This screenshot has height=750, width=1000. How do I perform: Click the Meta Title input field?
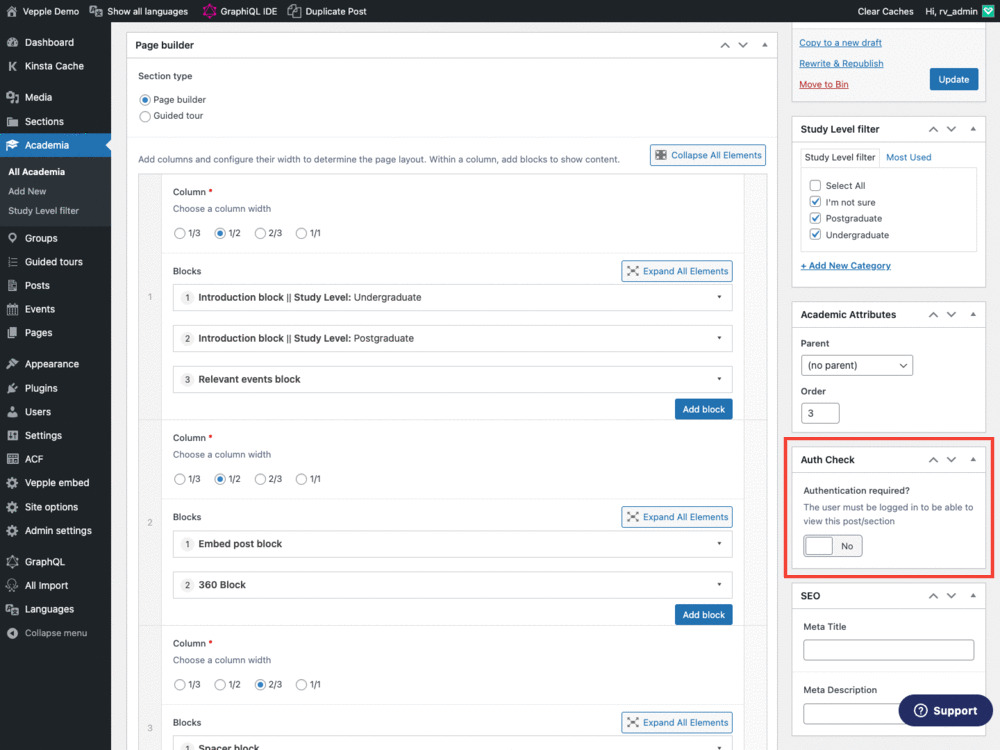point(888,650)
